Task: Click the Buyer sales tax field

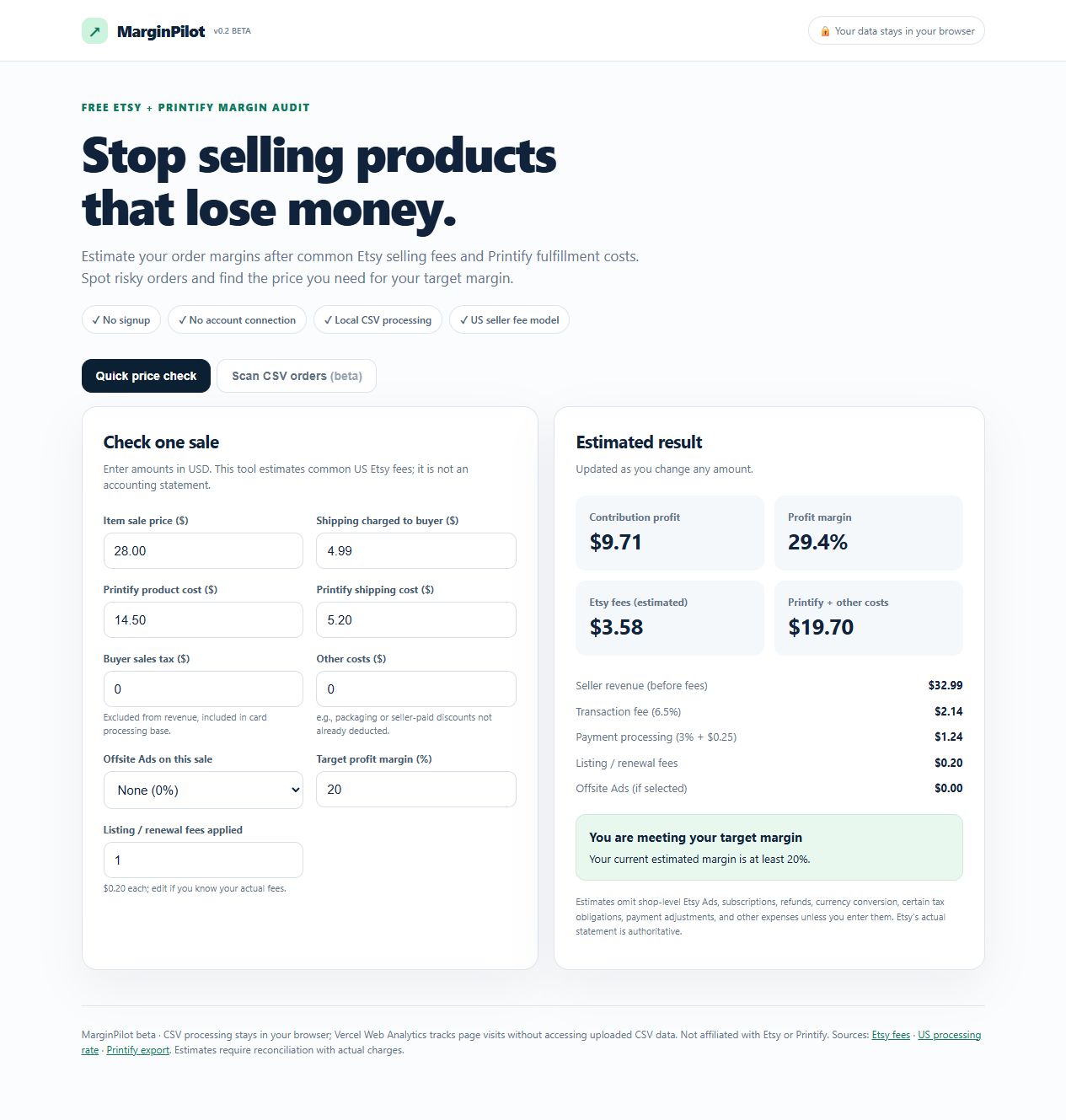Action: [x=203, y=689]
